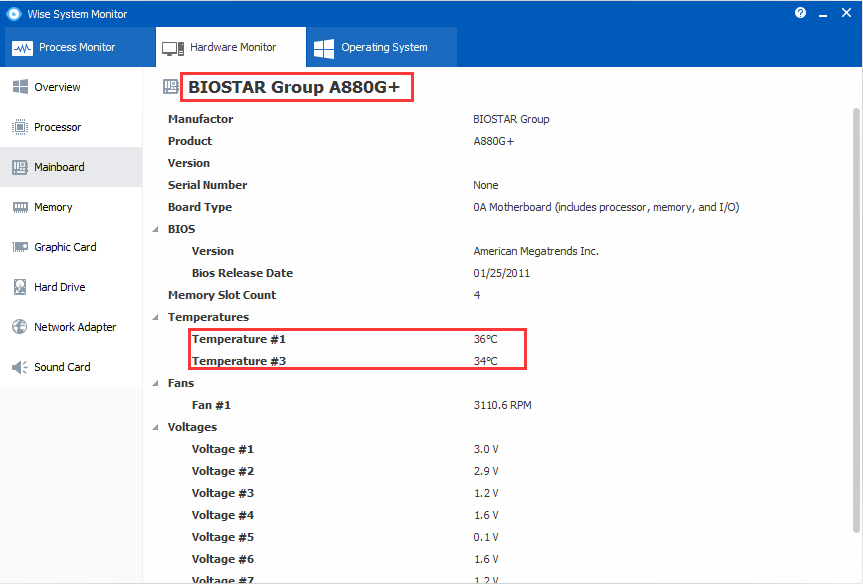
Task: Collapse the Temperatures group
Action: click(x=156, y=317)
